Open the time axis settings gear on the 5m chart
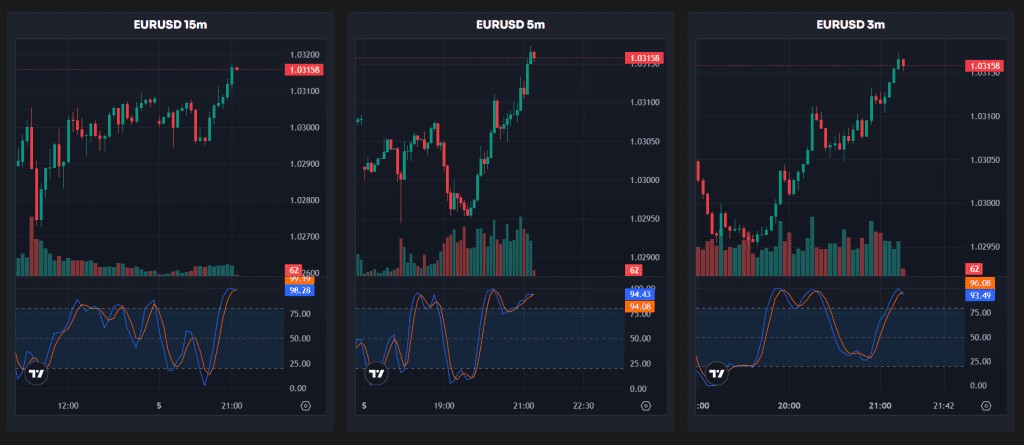Viewport: 1024px width, 445px height. [645, 407]
